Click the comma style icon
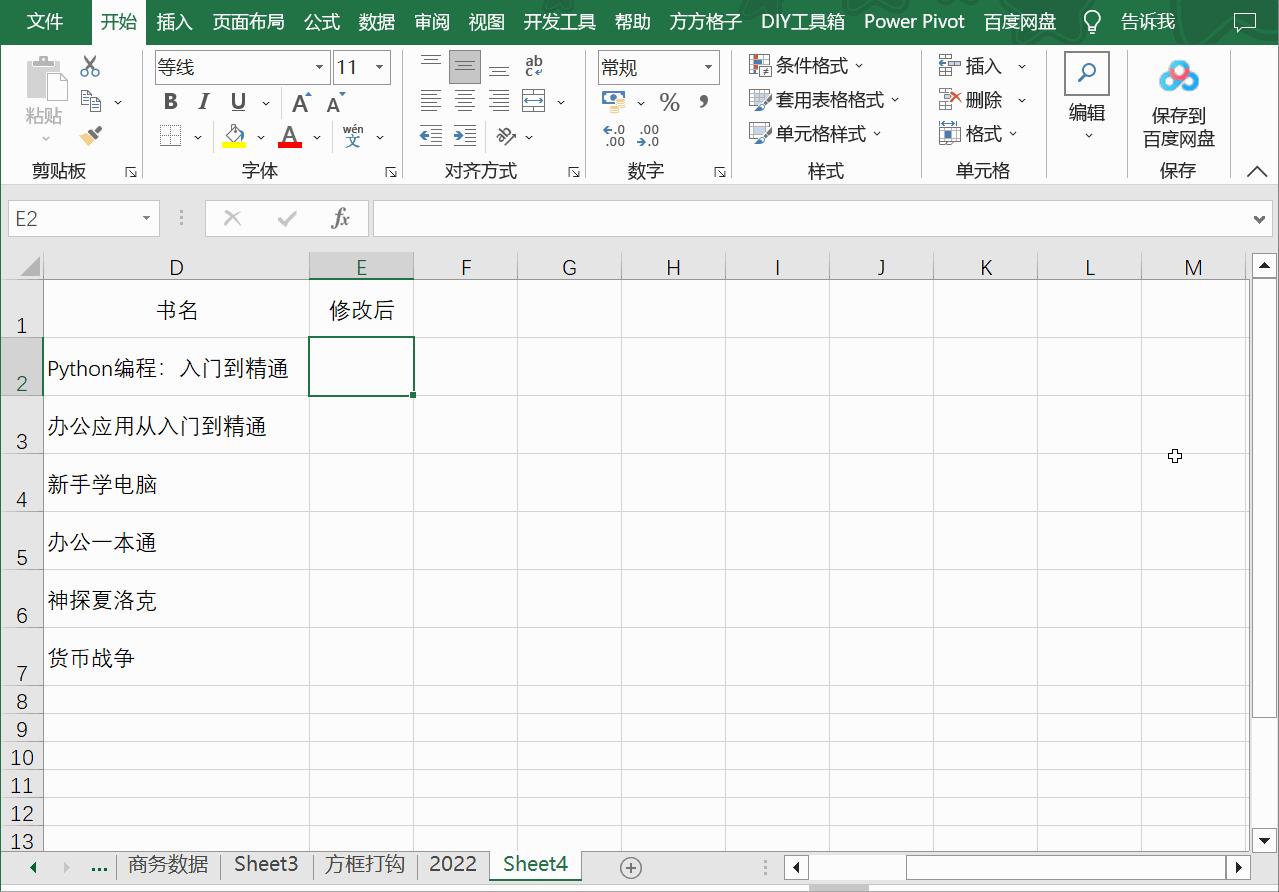This screenshot has height=892, width=1279. pyautogui.click(x=703, y=101)
